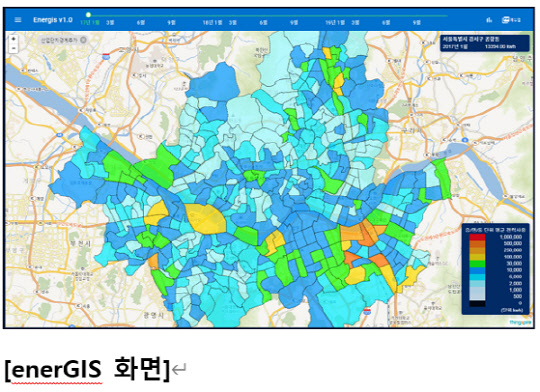Click the Energis v1.0 title
The image size is (540, 392).
[x=53, y=20]
